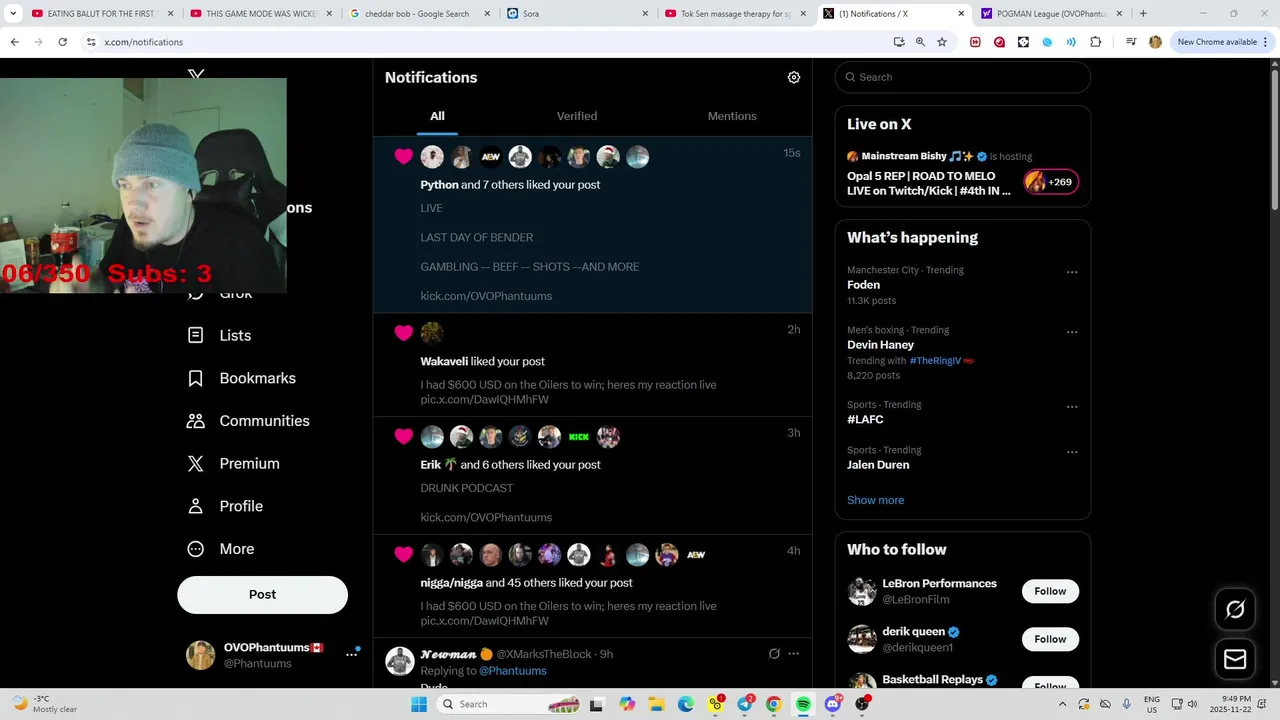This screenshot has height=720, width=1280.
Task: Click the Chrome profile avatar
Action: [1155, 42]
